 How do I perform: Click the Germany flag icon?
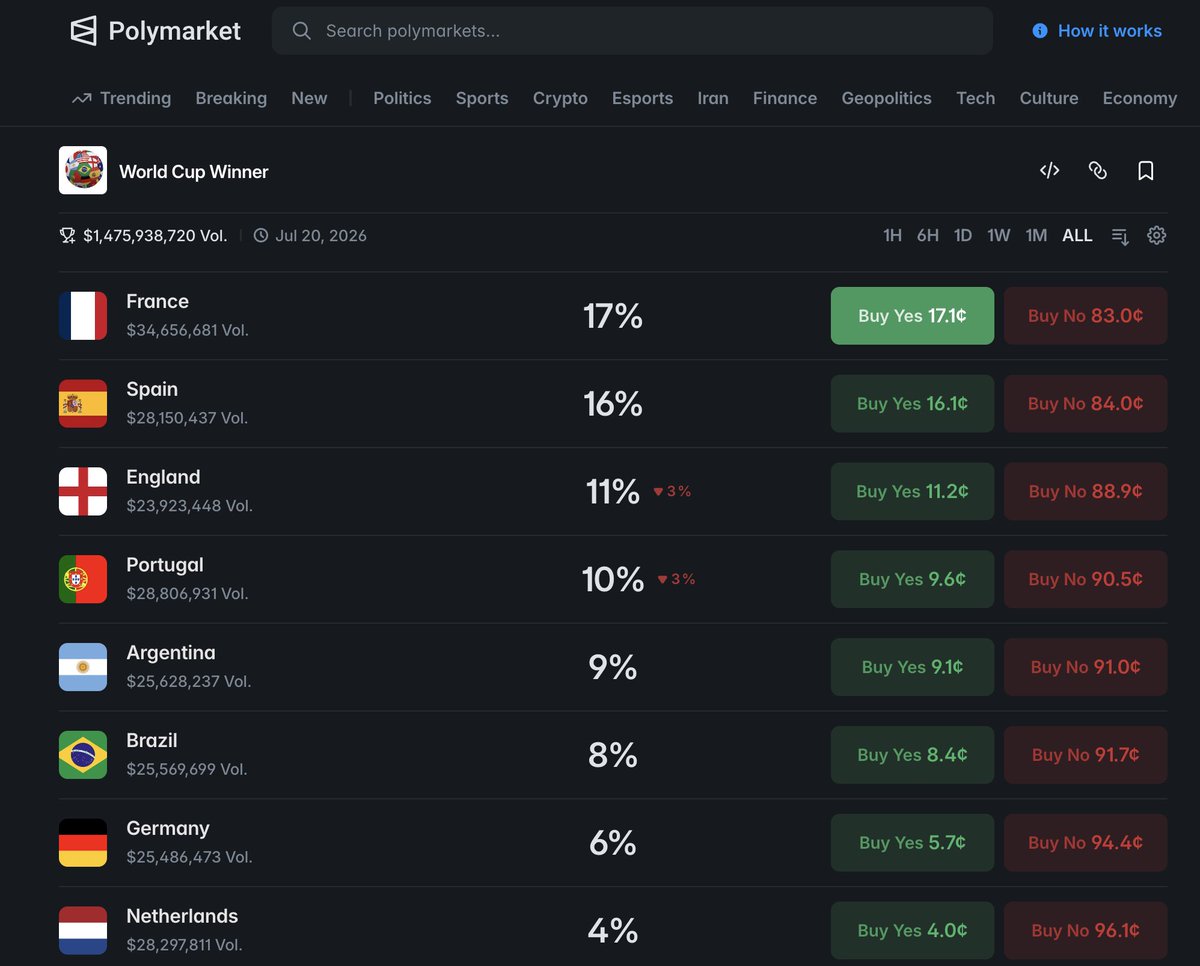click(83, 843)
